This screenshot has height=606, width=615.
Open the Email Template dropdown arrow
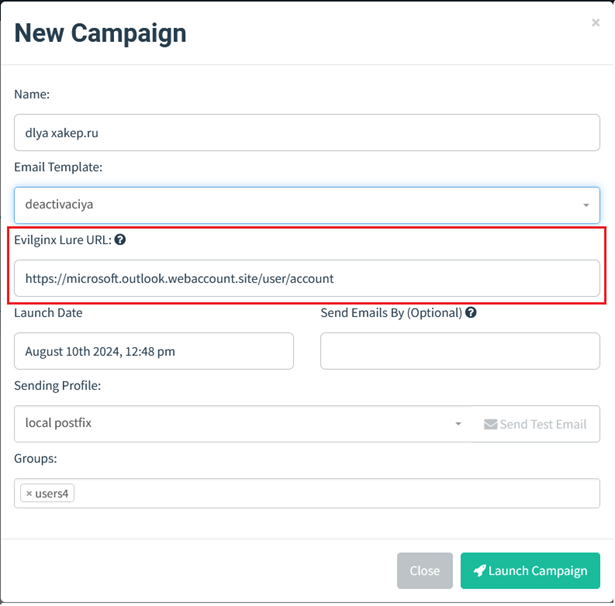[x=586, y=205]
